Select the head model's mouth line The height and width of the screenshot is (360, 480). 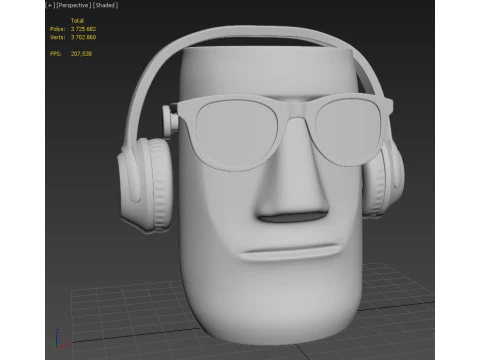pyautogui.click(x=290, y=252)
